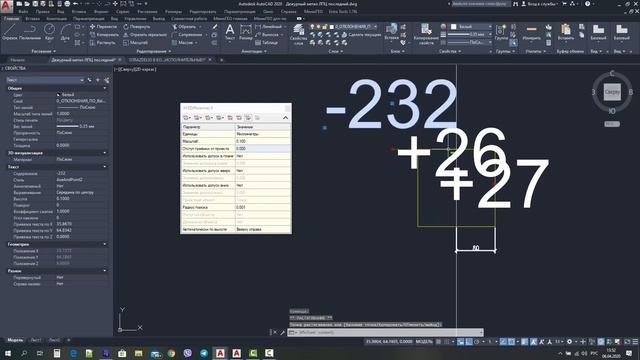
Task: Switch to the Лист1 layout tab
Action: (36, 340)
